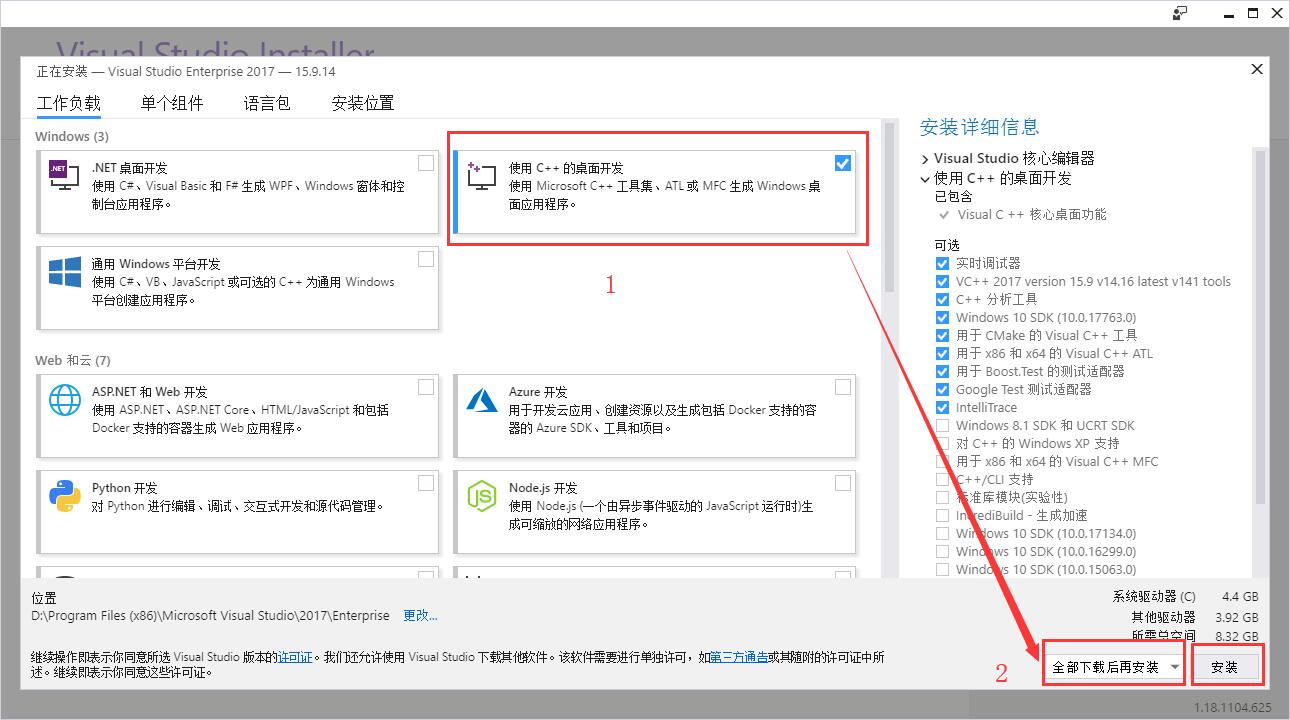Click the Azure development logo icon
The width and height of the screenshot is (1290, 720).
point(482,400)
